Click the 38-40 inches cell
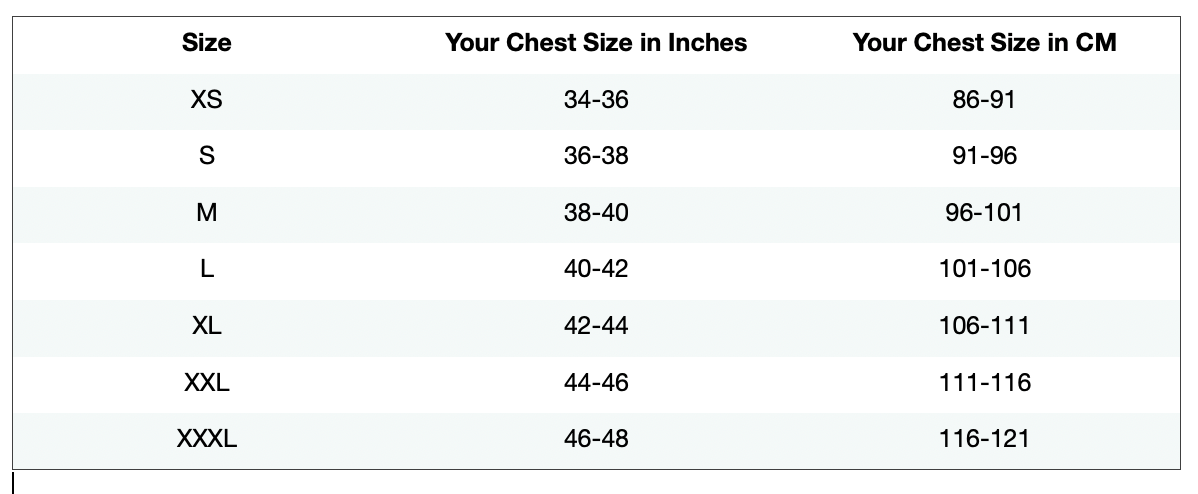The image size is (1198, 494). tap(596, 213)
